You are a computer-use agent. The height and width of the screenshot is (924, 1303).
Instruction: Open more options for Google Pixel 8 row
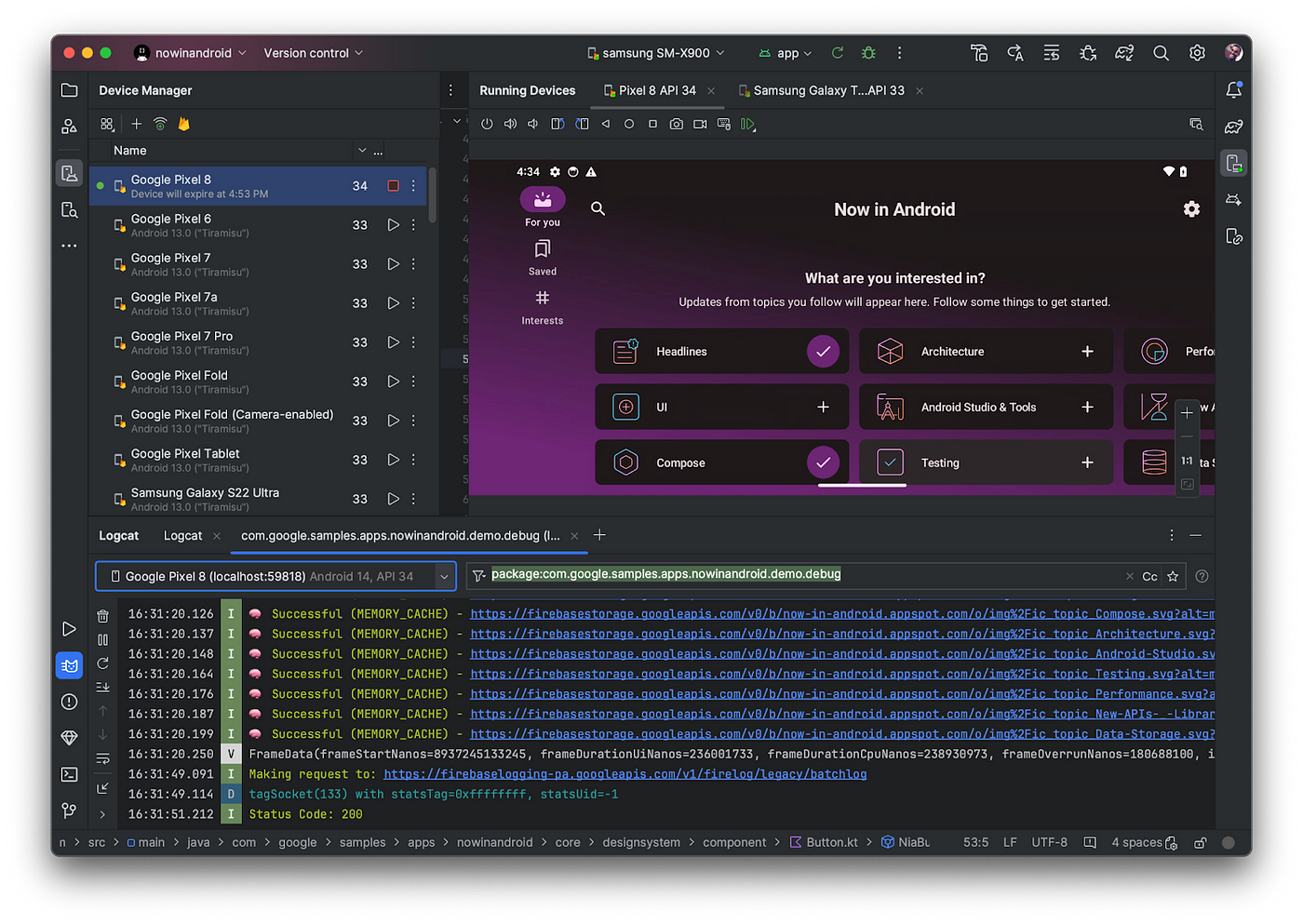coord(414,186)
